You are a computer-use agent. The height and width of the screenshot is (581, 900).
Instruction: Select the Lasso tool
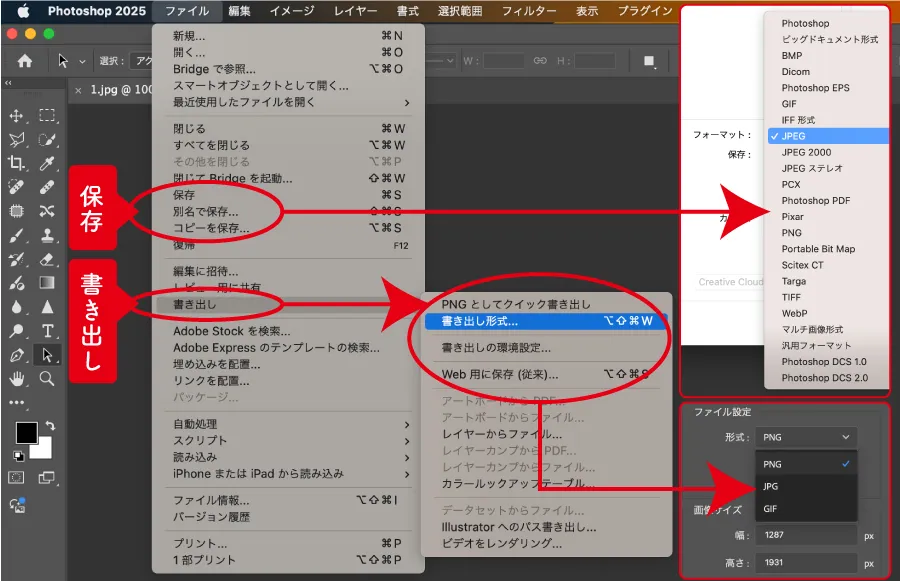point(17,140)
